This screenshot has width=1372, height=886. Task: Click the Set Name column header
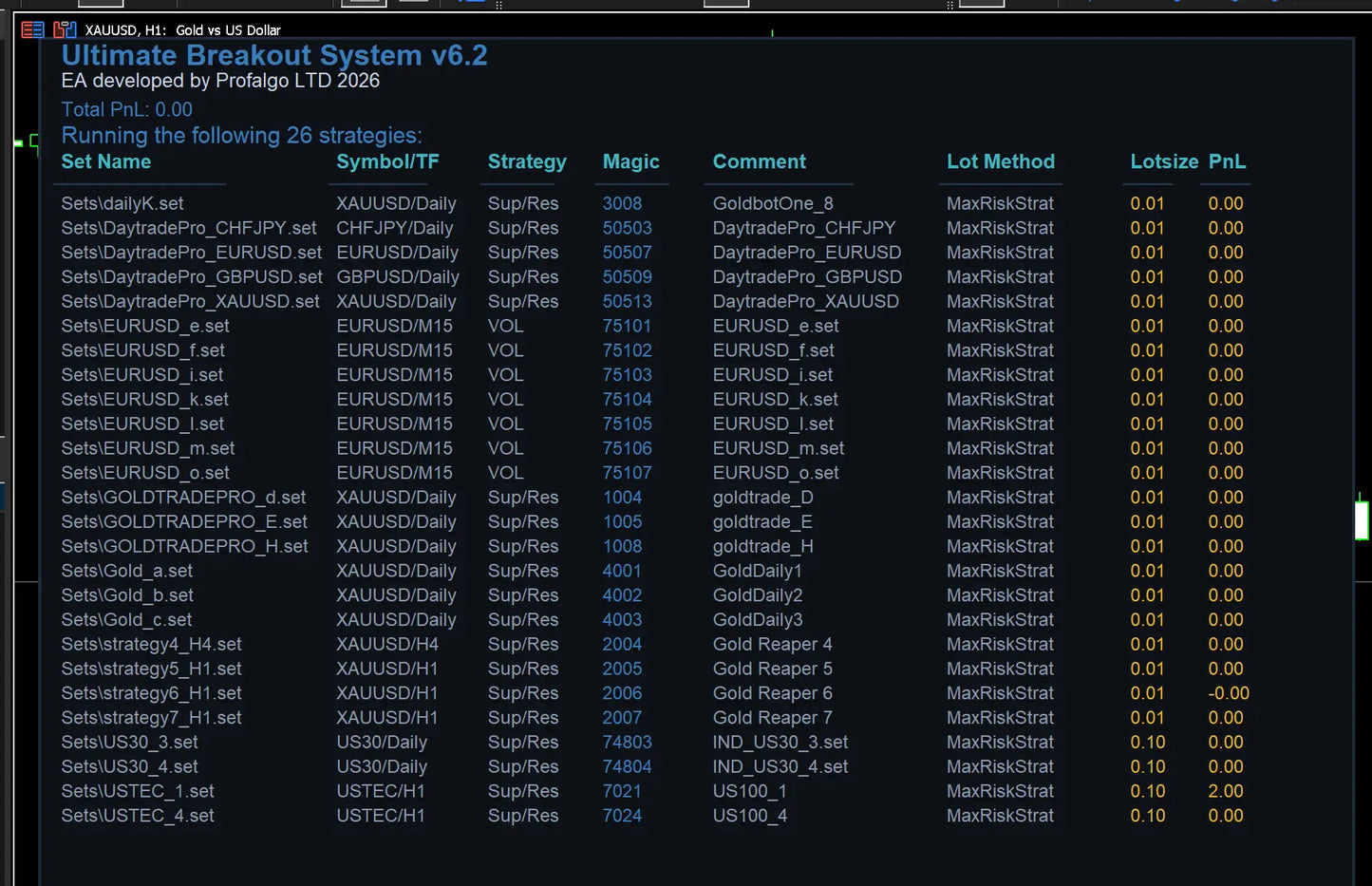coord(106,161)
